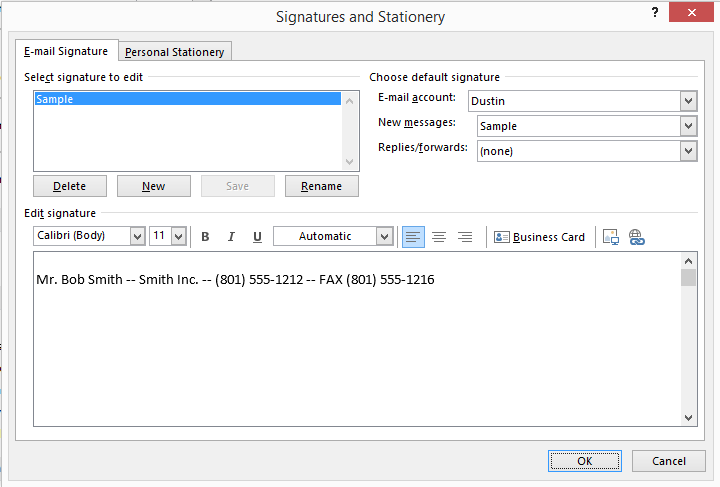Screen dimensions: 720x487
Task: Switch to the Personal Stationery tab
Action: (176, 52)
